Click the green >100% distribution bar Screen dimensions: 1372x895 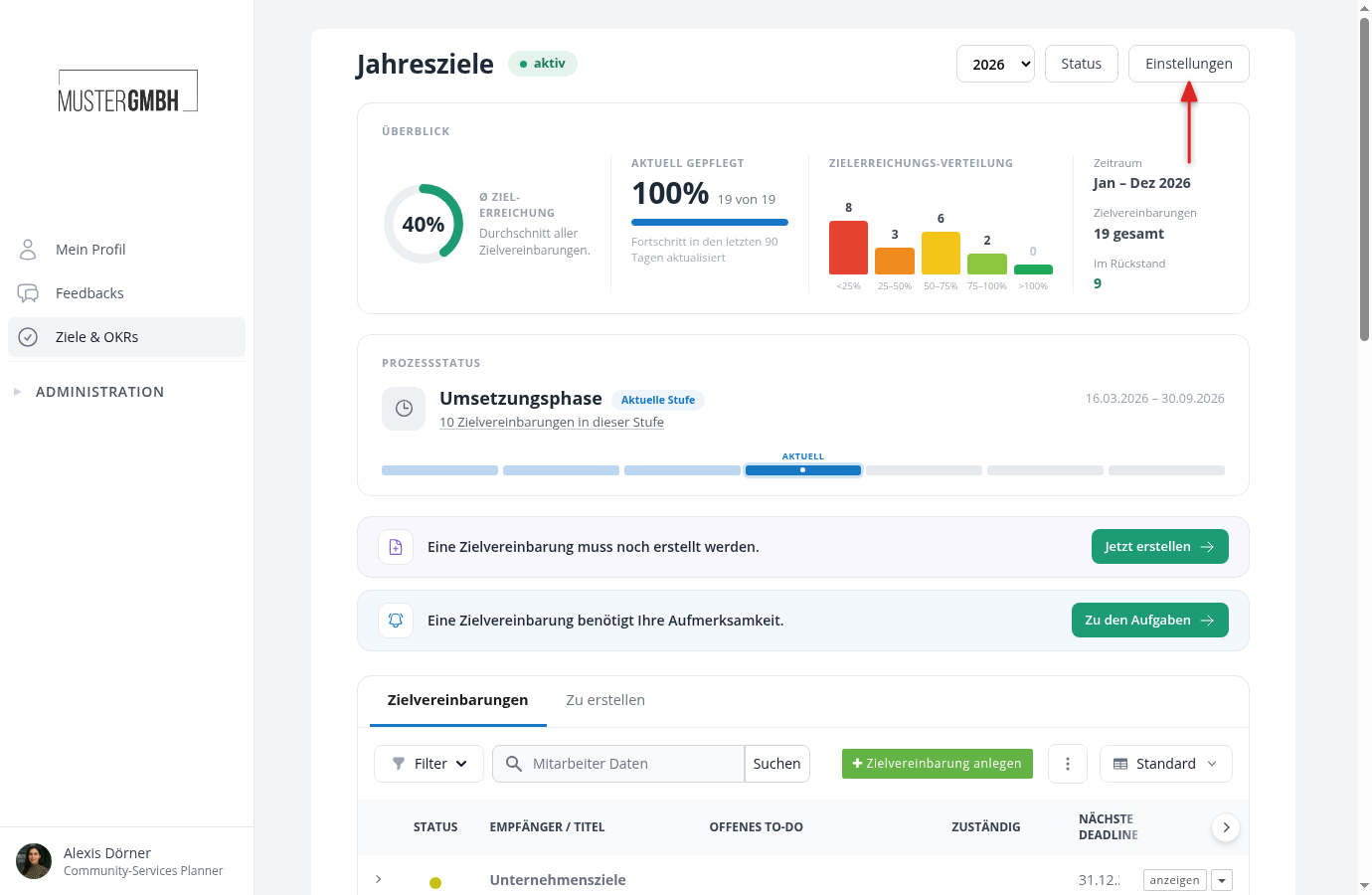tap(1033, 269)
